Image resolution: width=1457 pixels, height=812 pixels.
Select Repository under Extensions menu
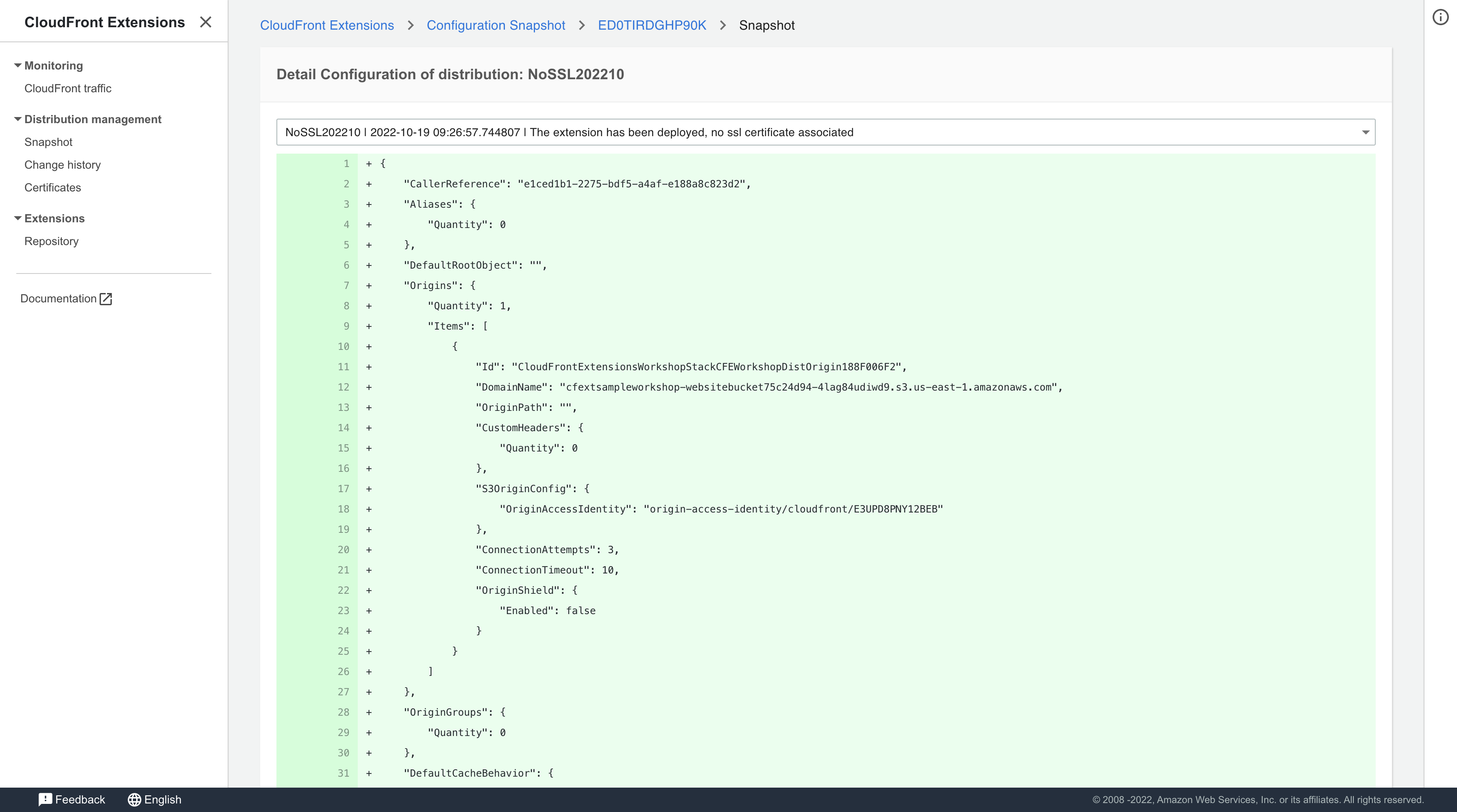pyautogui.click(x=51, y=240)
